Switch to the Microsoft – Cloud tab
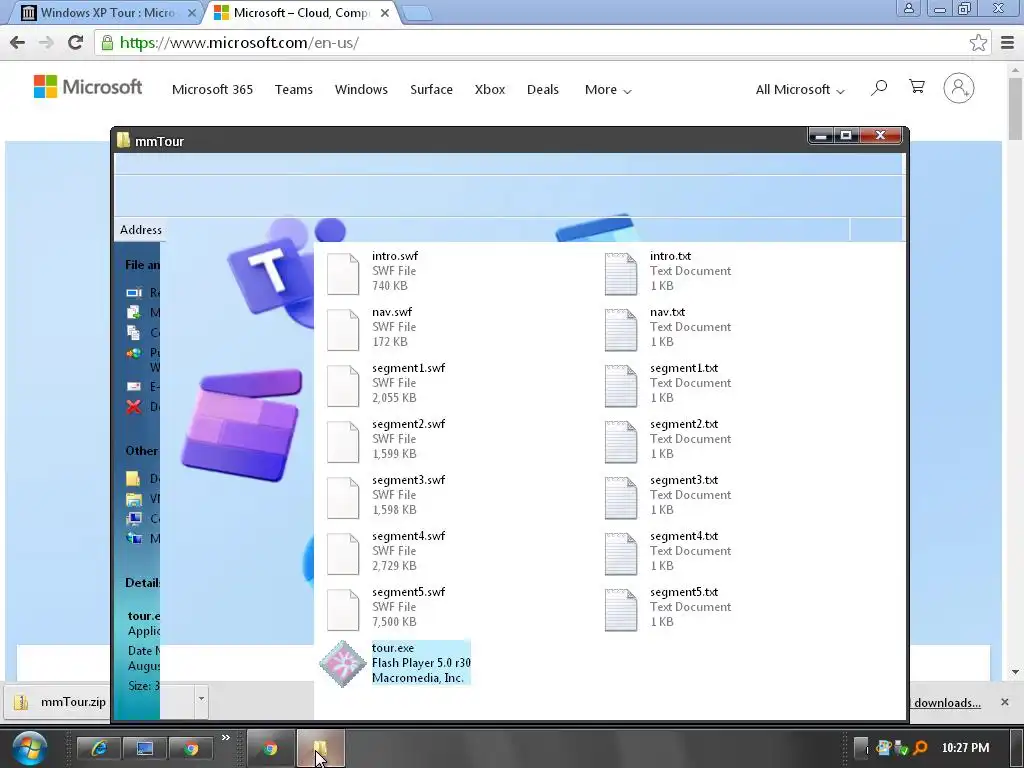1024x768 pixels. pyautogui.click(x=301, y=12)
